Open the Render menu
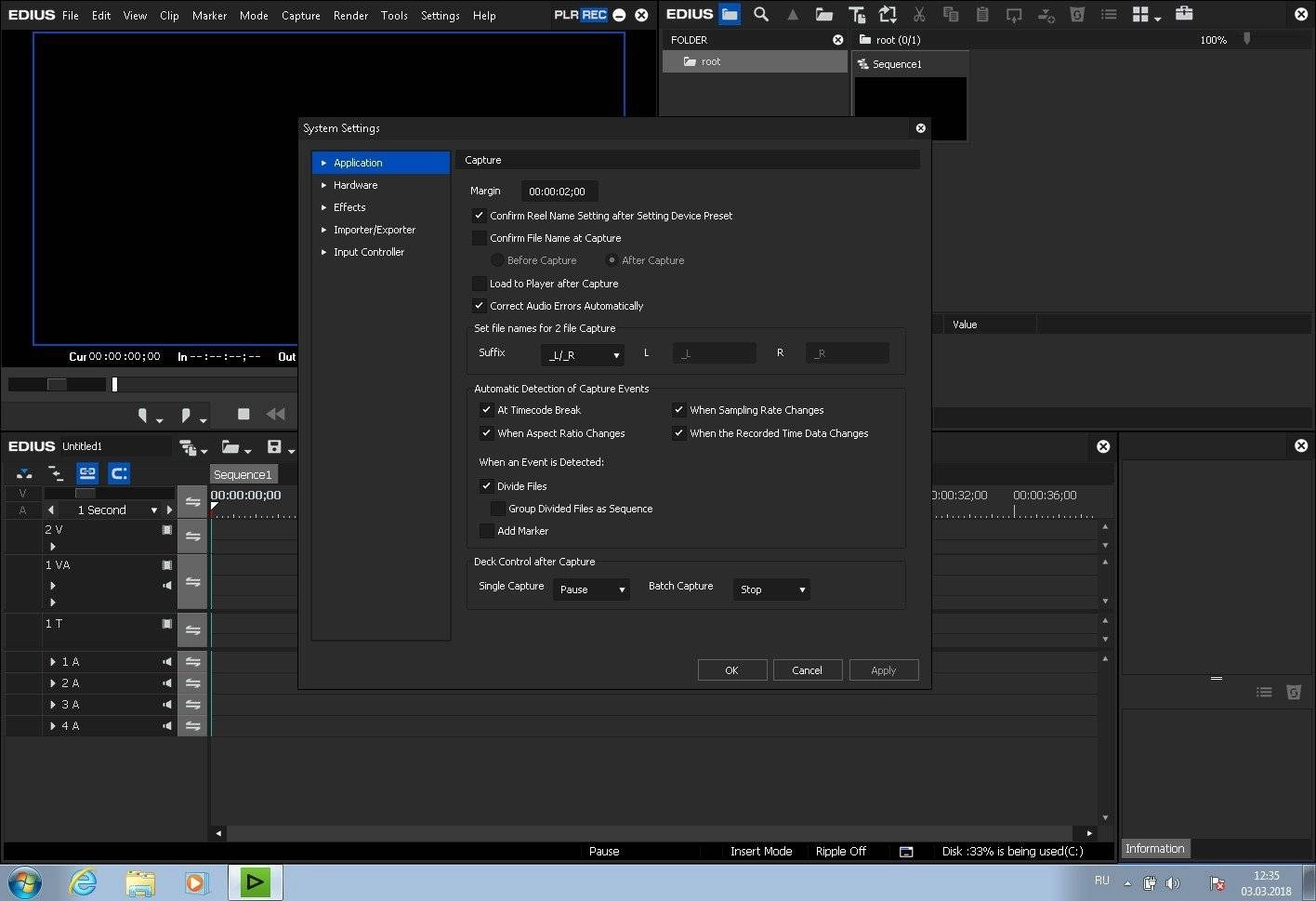The image size is (1316, 901). click(x=350, y=16)
